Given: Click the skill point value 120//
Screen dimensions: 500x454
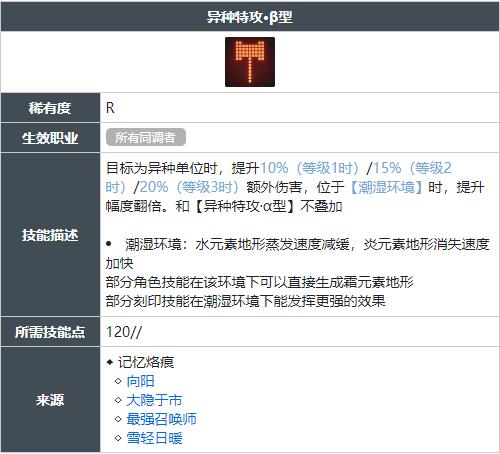Looking at the screenshot, I should [124, 332].
